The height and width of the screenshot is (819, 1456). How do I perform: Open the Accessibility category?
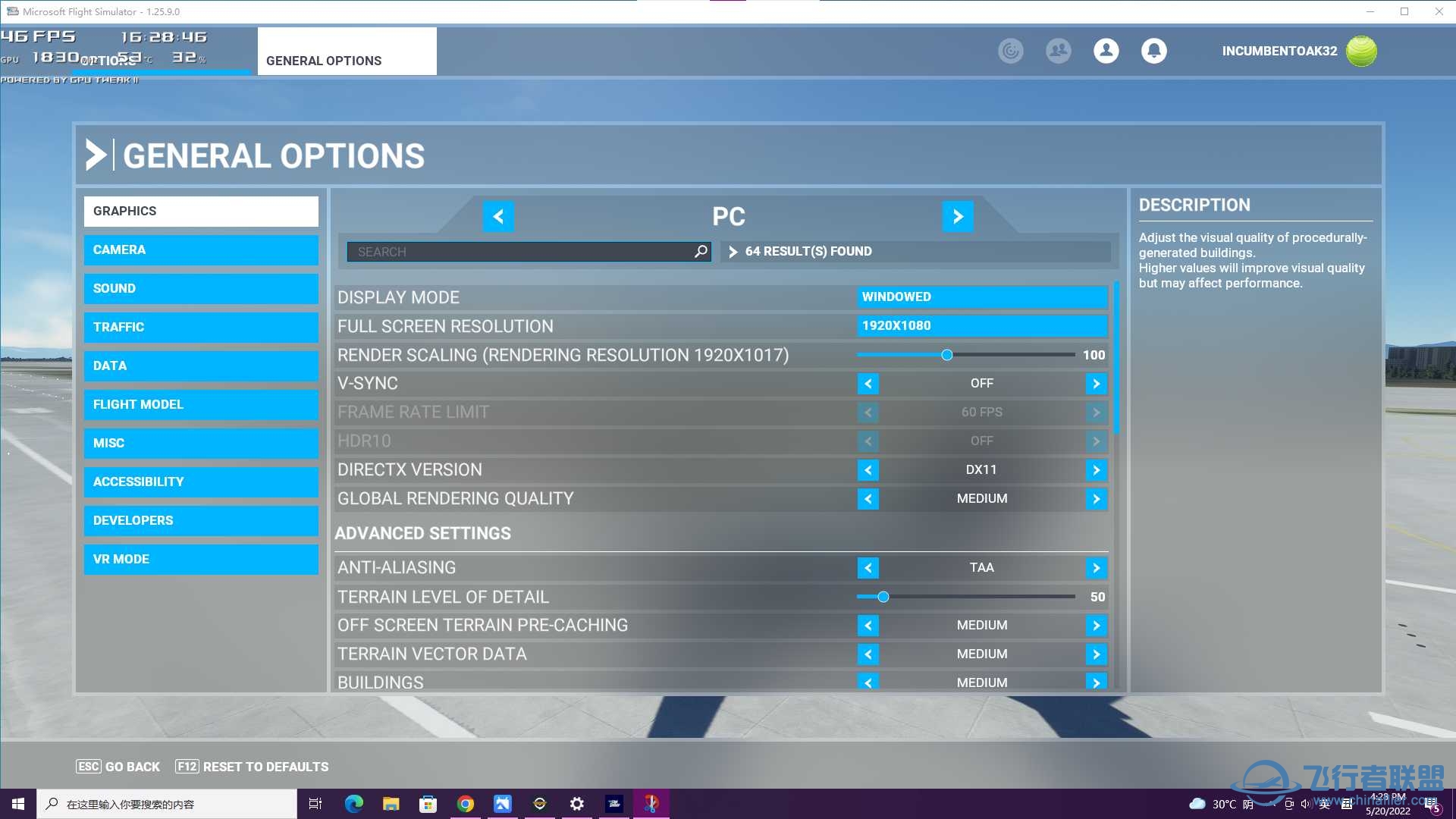[201, 482]
